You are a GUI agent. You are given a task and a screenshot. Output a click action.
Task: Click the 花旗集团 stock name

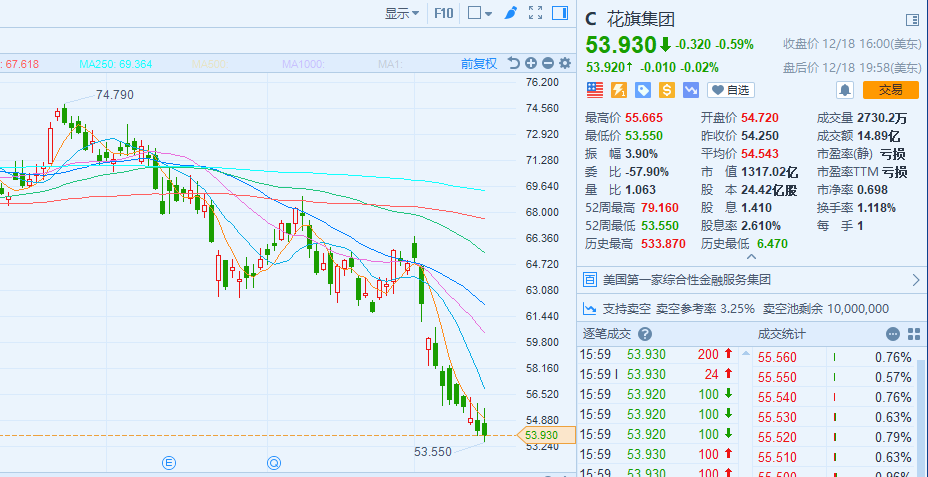coord(641,20)
